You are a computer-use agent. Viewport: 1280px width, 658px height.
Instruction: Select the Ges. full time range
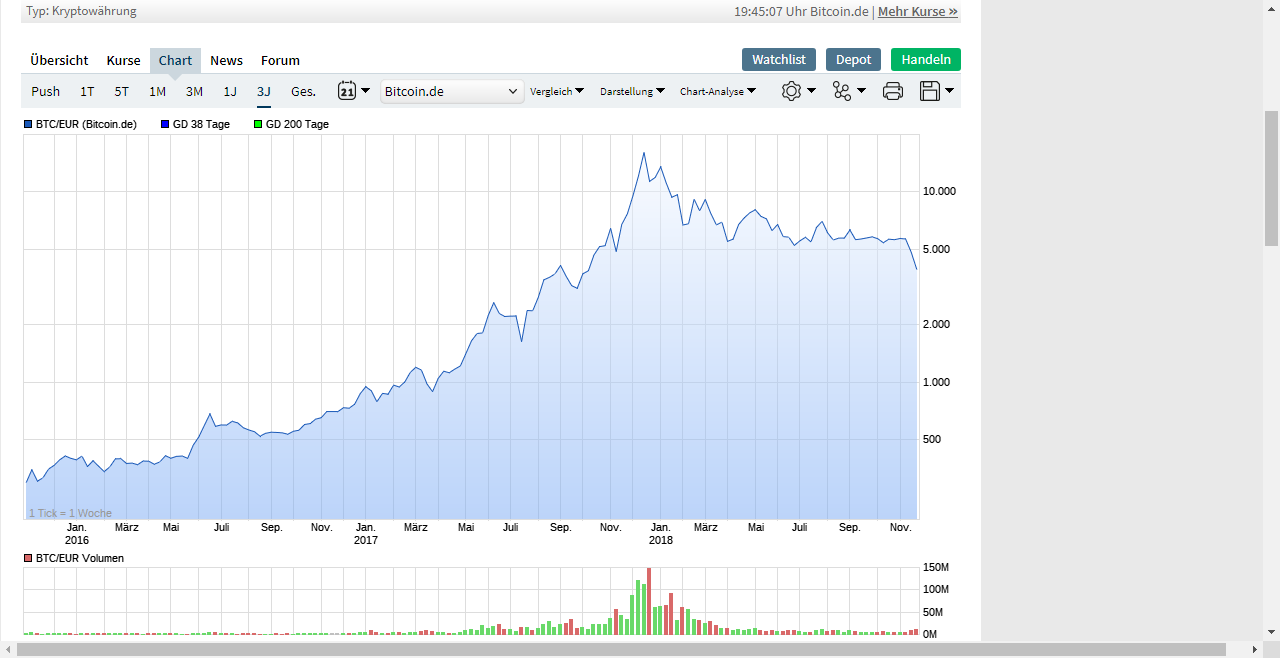point(303,91)
